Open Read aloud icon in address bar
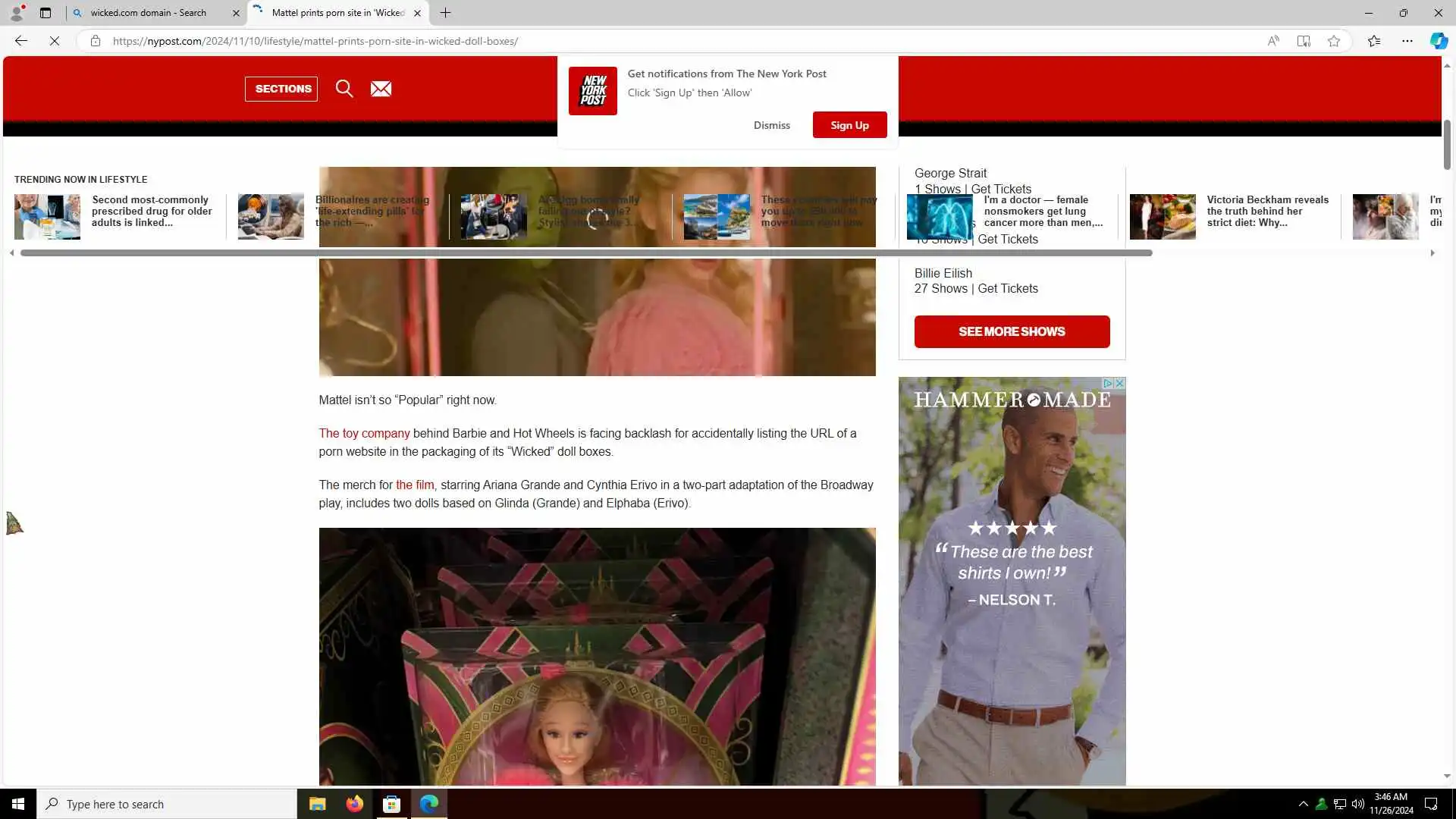 pos(1273,41)
